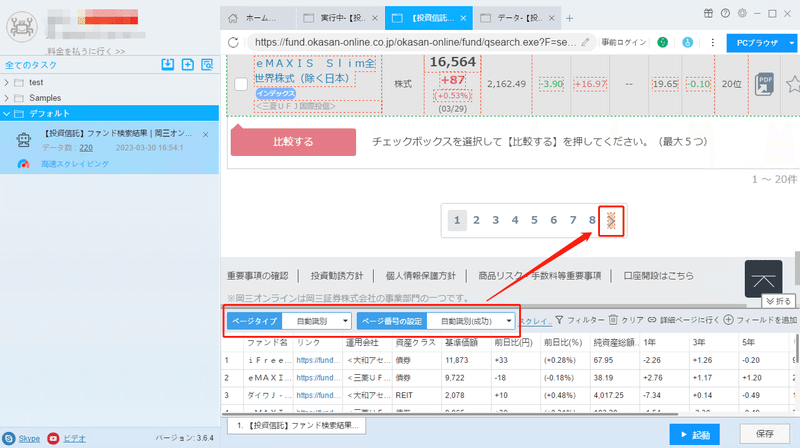Screen dimensions: 800x448
Task: Close the task item in sidebar
Action: (x=206, y=135)
